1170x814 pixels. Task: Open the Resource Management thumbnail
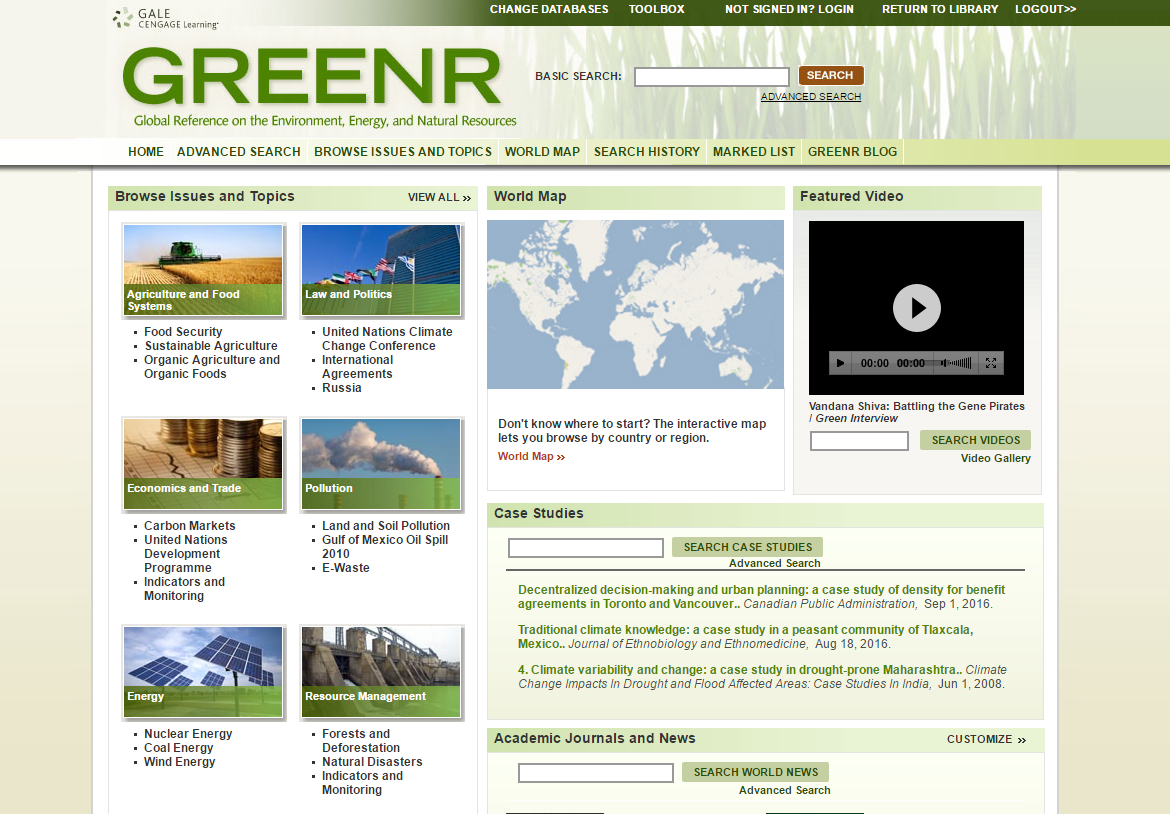381,672
